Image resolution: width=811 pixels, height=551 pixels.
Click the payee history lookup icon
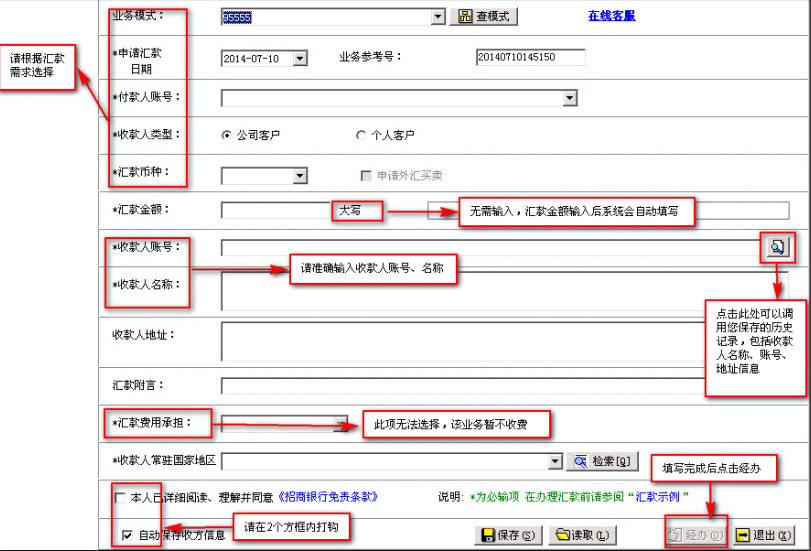click(x=777, y=247)
